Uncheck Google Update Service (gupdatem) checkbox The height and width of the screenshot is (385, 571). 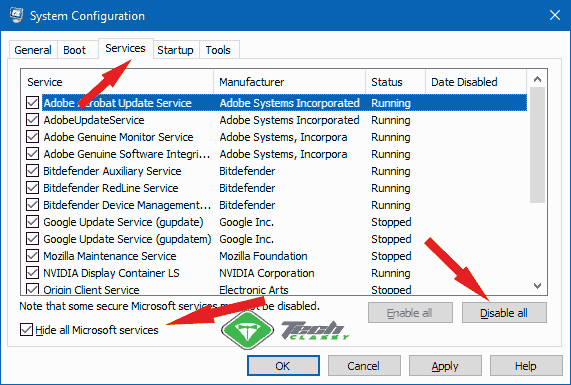click(32, 239)
